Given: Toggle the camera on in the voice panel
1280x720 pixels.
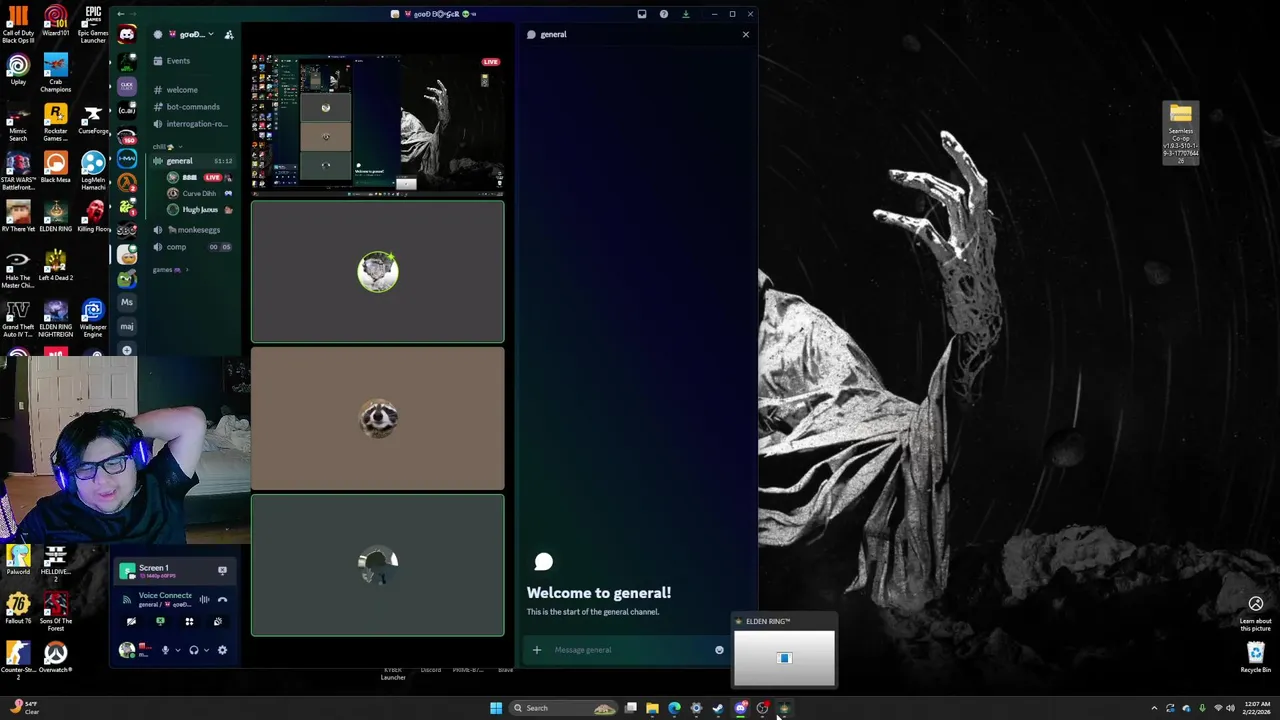Looking at the screenshot, I should [131, 622].
